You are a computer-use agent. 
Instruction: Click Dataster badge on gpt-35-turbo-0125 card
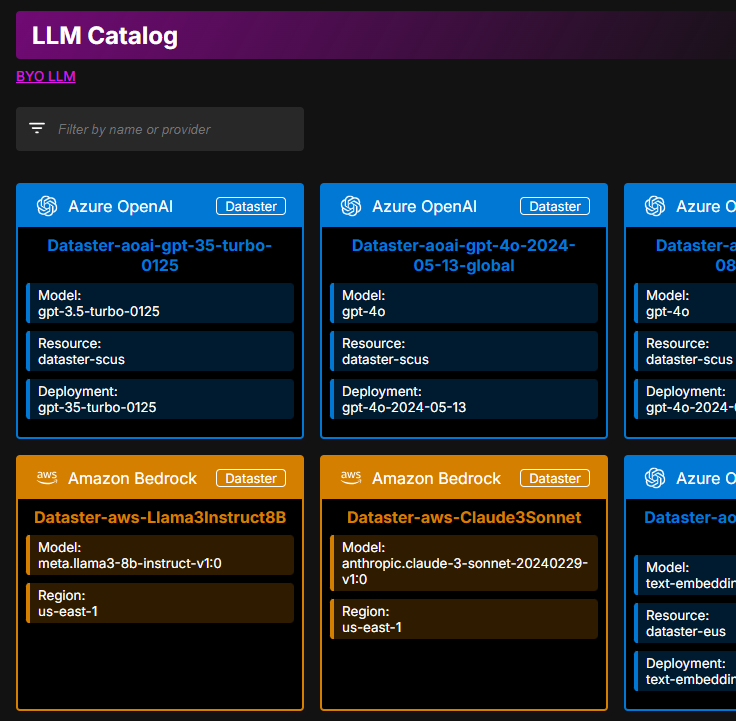251,206
